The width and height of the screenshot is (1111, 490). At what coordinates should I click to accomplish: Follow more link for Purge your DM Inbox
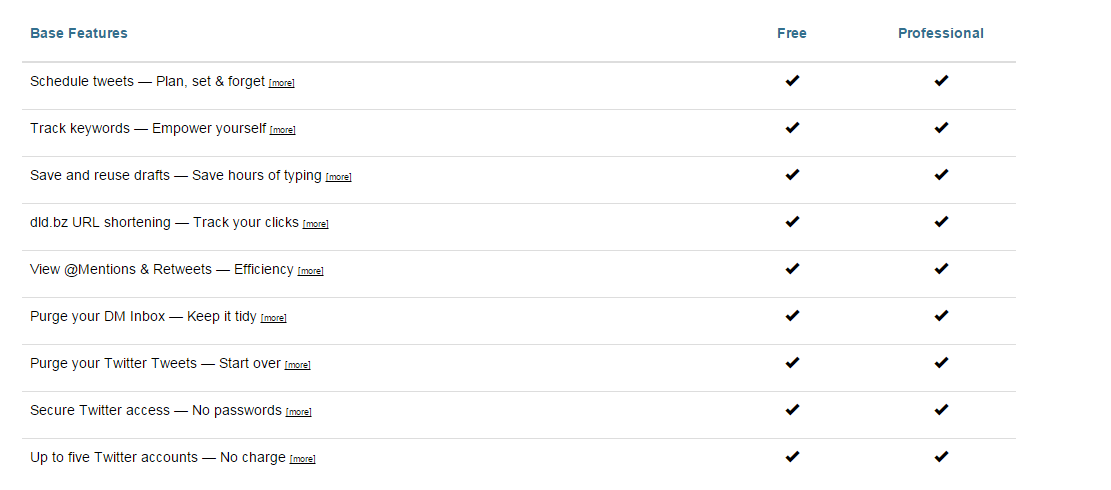[x=273, y=318]
